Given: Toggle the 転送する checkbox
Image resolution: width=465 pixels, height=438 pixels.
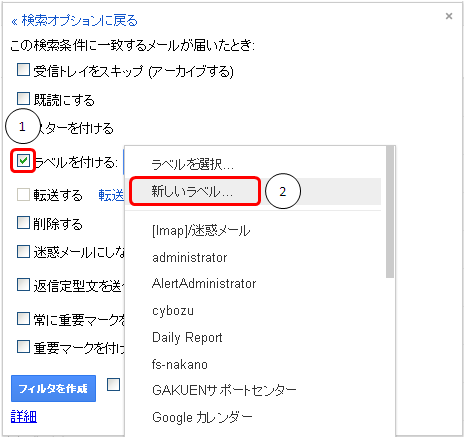Looking at the screenshot, I should tap(23, 194).
